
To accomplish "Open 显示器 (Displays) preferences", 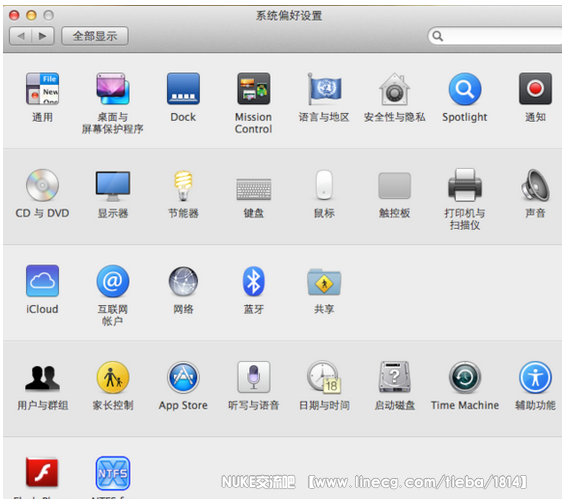I will 113,186.
